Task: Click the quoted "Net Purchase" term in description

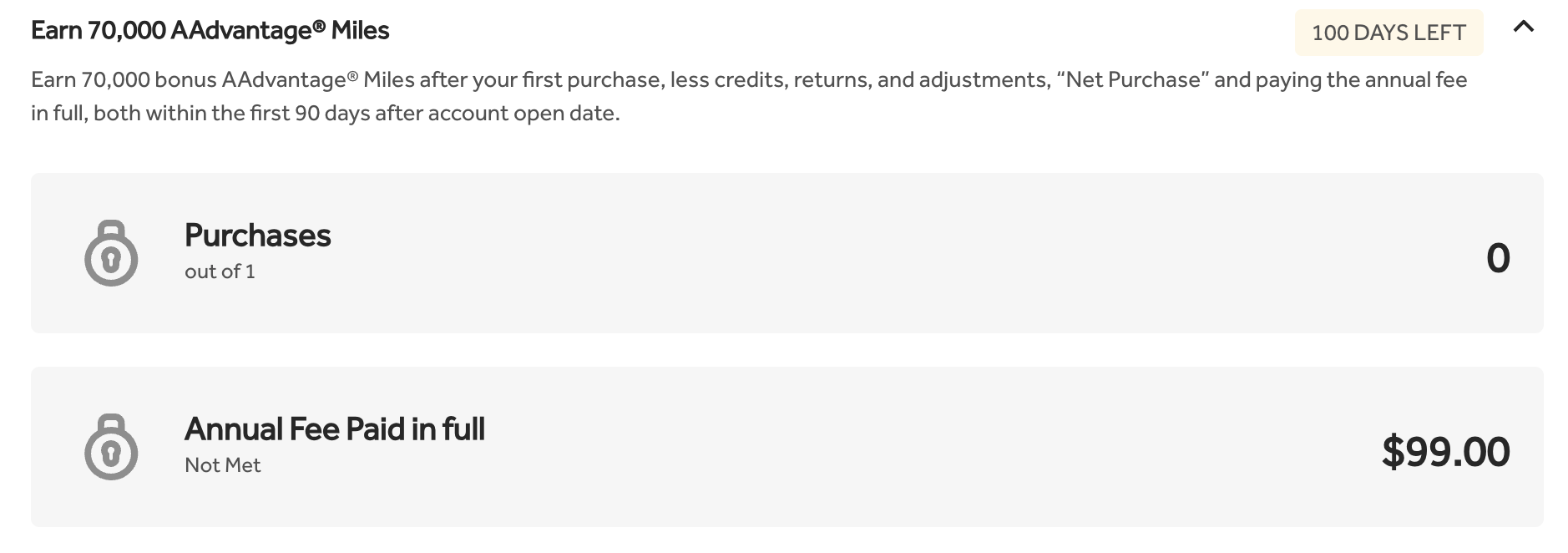Action: coord(1132,80)
